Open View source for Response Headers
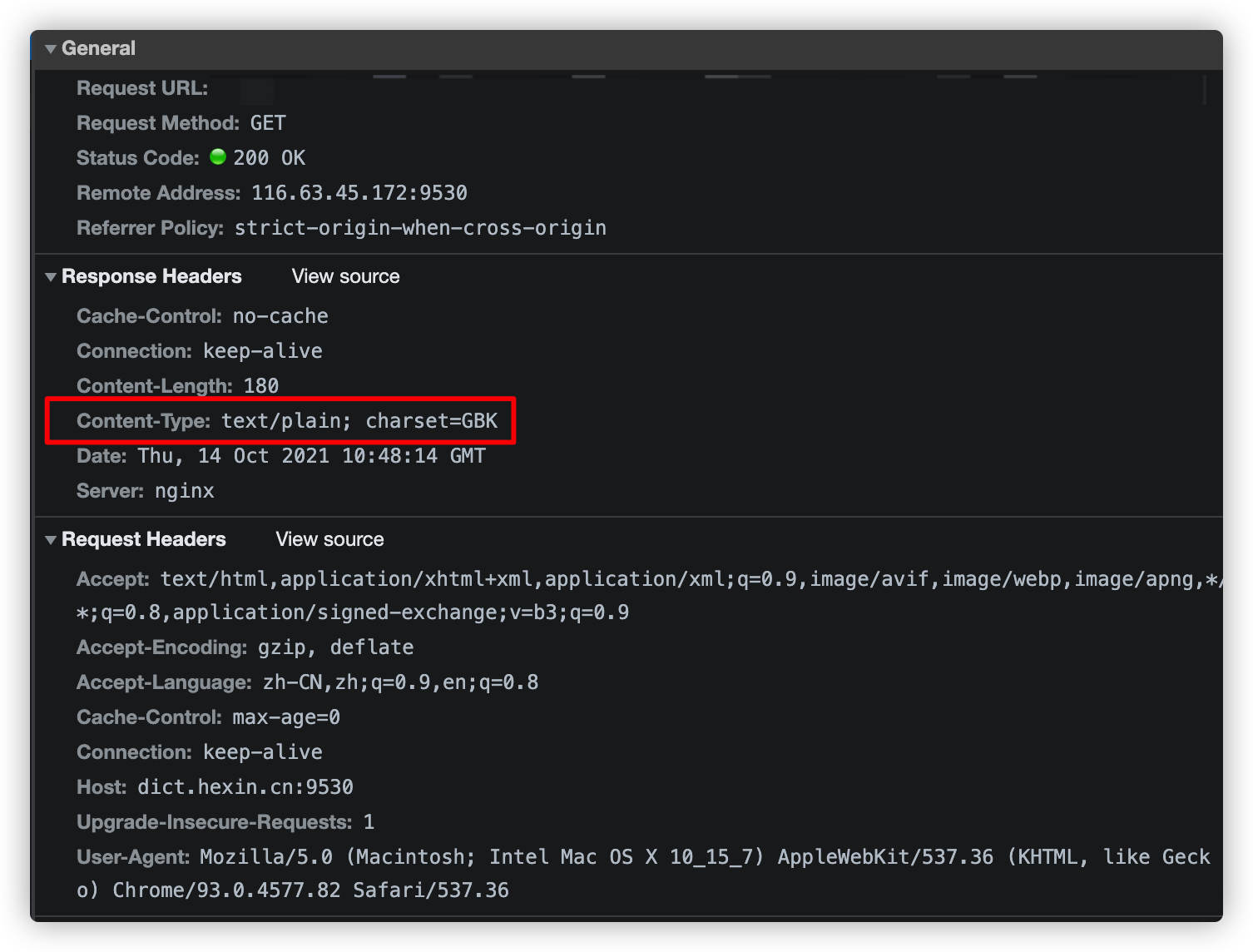The height and width of the screenshot is (952, 1253). (345, 276)
